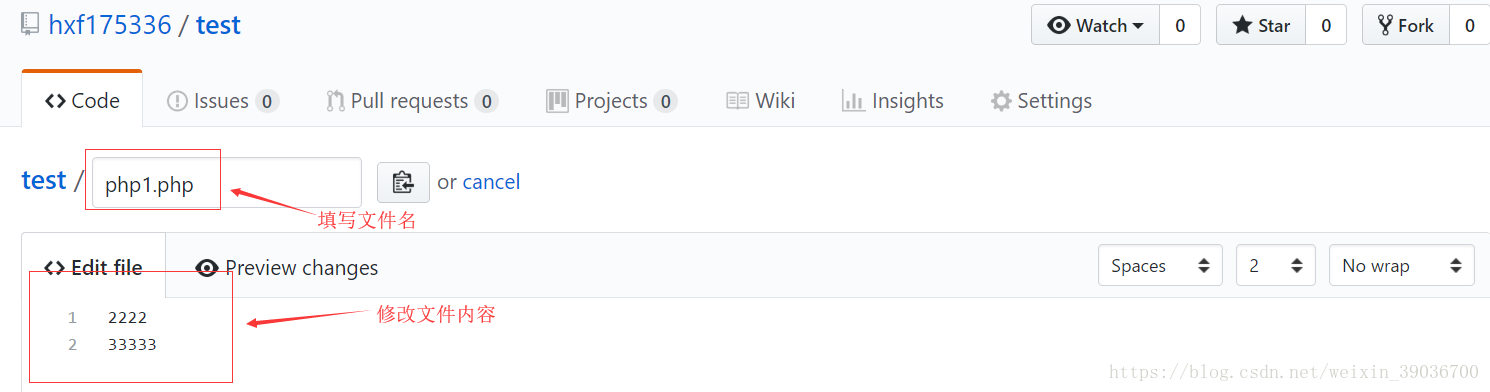
Task: Open the indent size 2 dropdown
Action: tap(1276, 266)
